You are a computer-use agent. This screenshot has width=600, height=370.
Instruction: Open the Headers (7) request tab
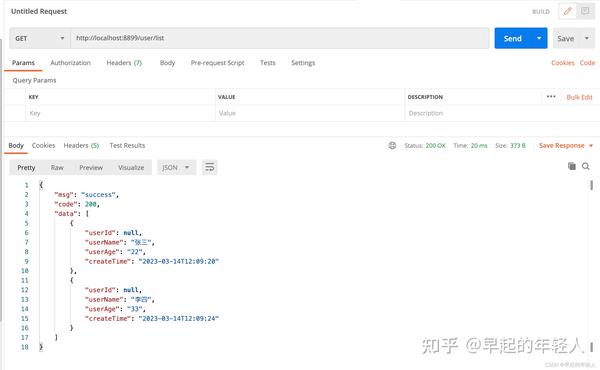(x=124, y=63)
